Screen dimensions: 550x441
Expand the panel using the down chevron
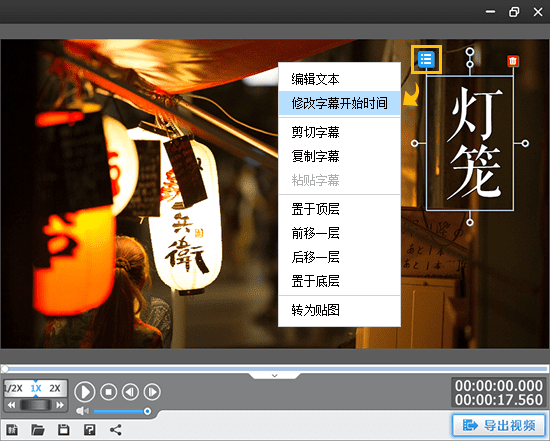(275, 376)
